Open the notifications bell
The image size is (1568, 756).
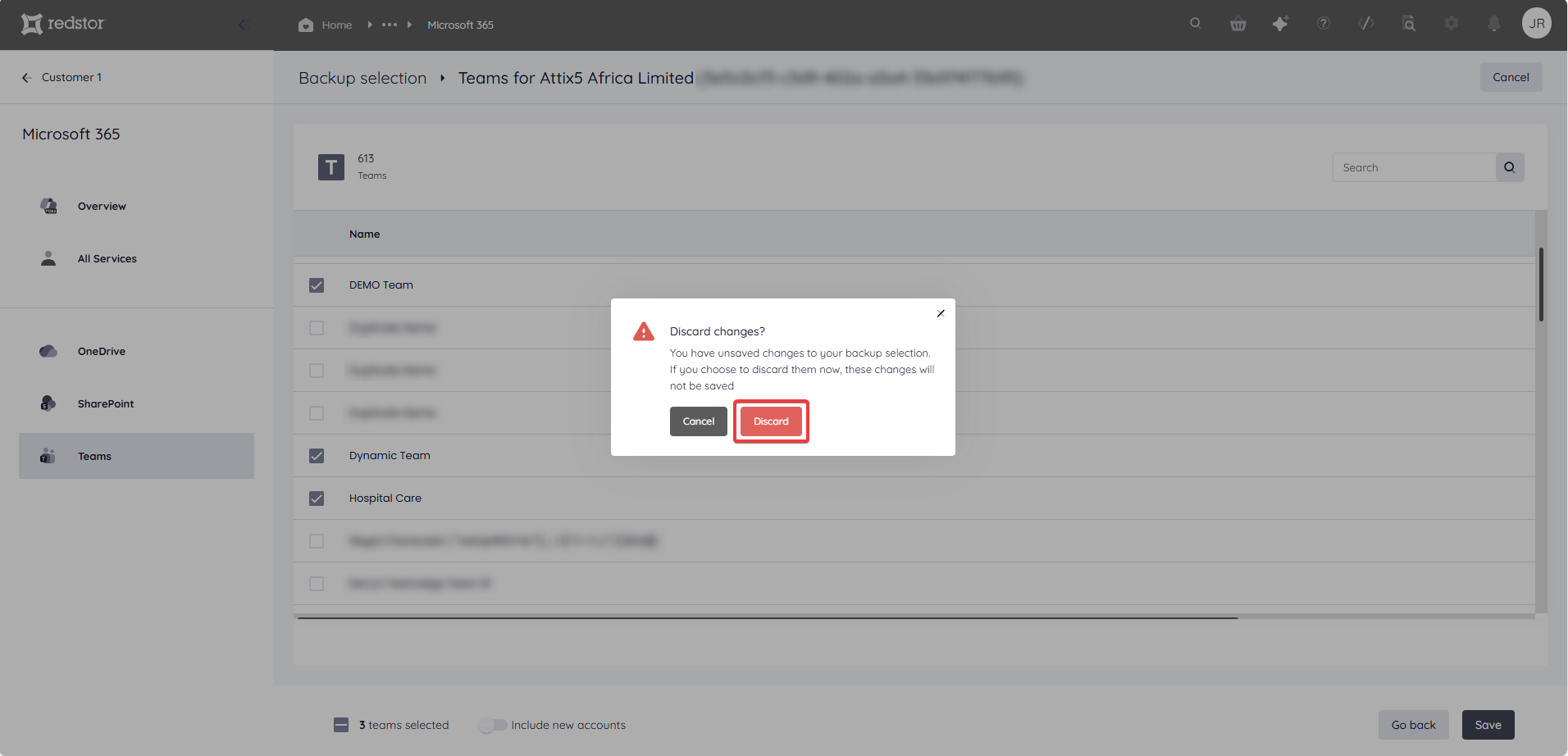click(x=1494, y=23)
